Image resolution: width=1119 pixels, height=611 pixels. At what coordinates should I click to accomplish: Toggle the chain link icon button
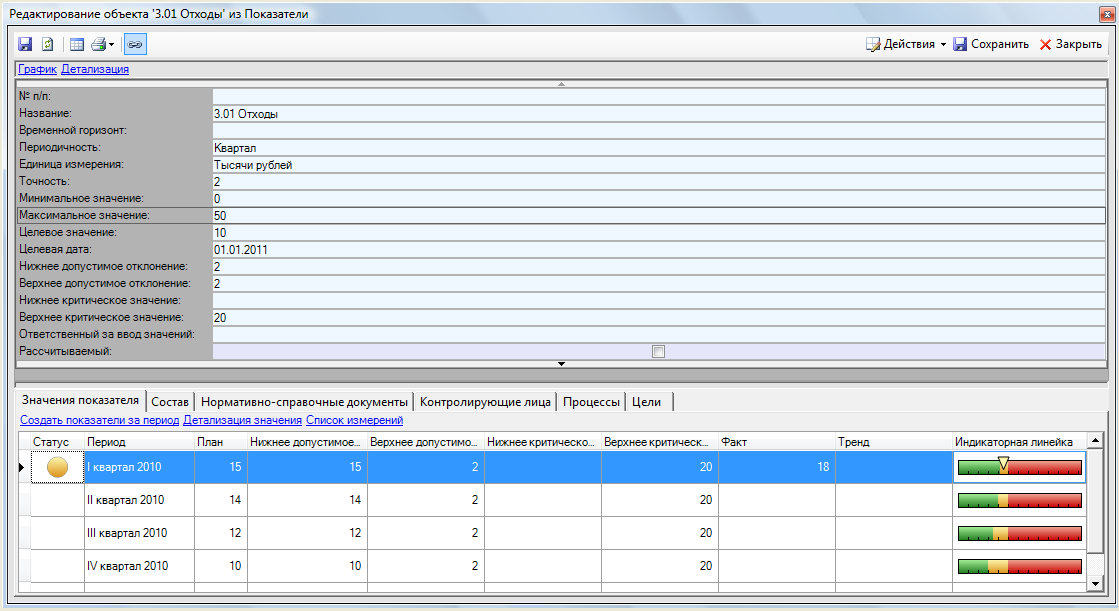[x=134, y=44]
